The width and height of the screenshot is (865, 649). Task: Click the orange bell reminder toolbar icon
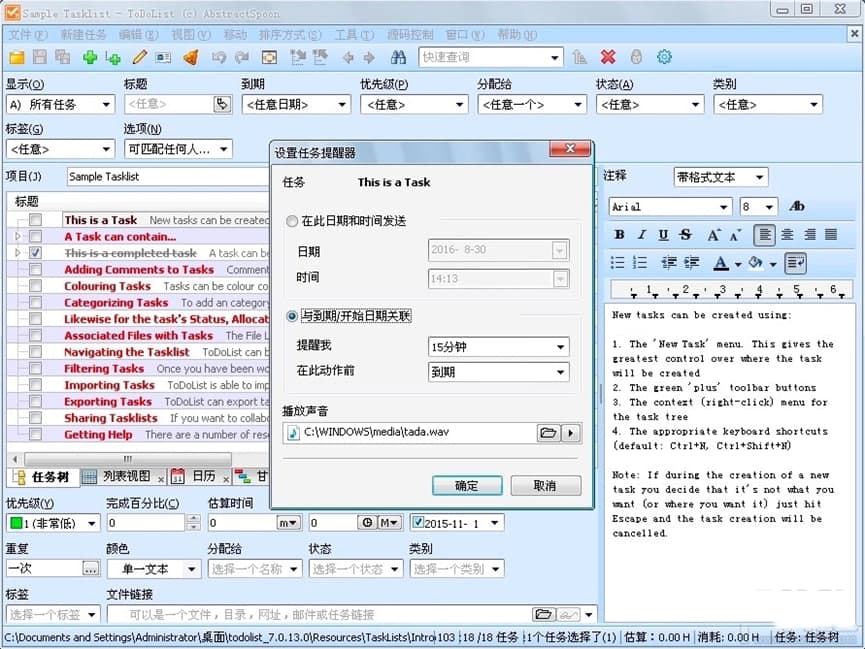point(191,57)
